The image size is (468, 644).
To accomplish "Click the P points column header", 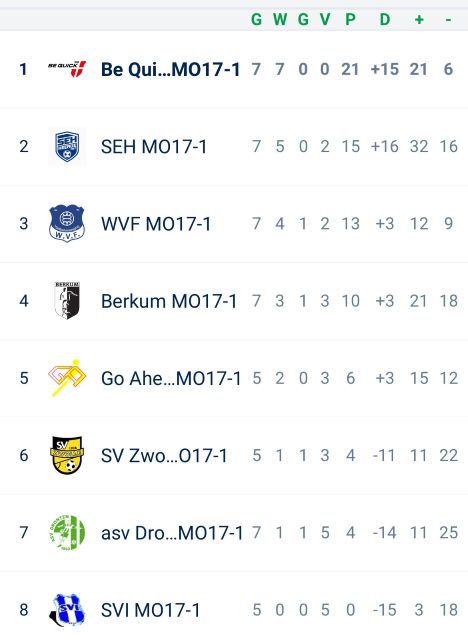I will 350,19.
